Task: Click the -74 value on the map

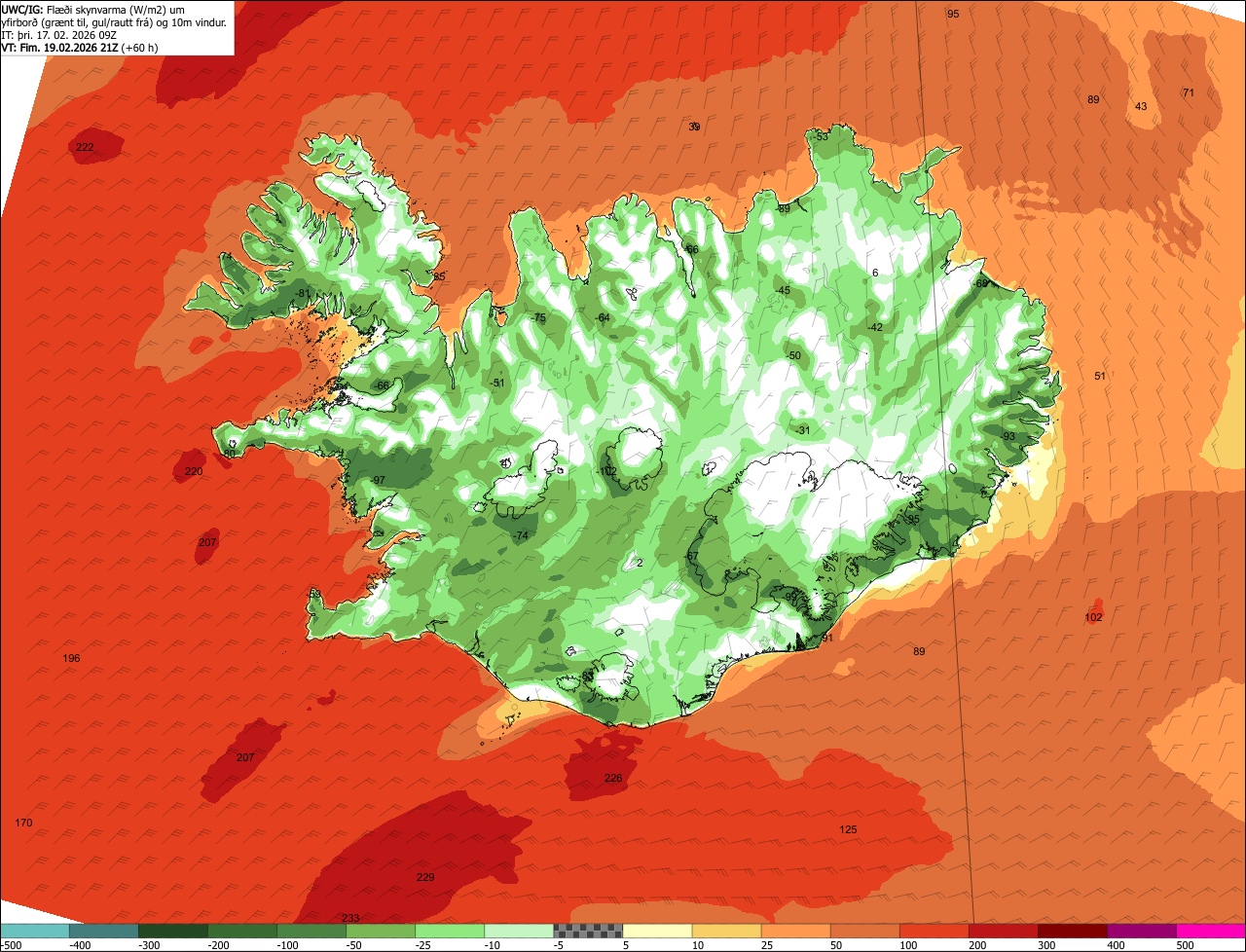Action: (x=521, y=535)
